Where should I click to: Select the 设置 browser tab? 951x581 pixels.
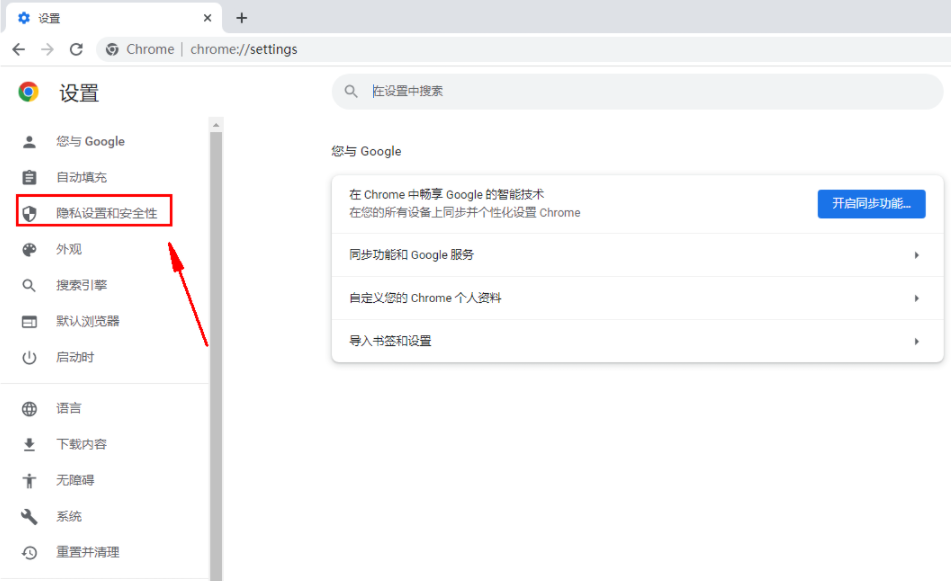[114, 18]
